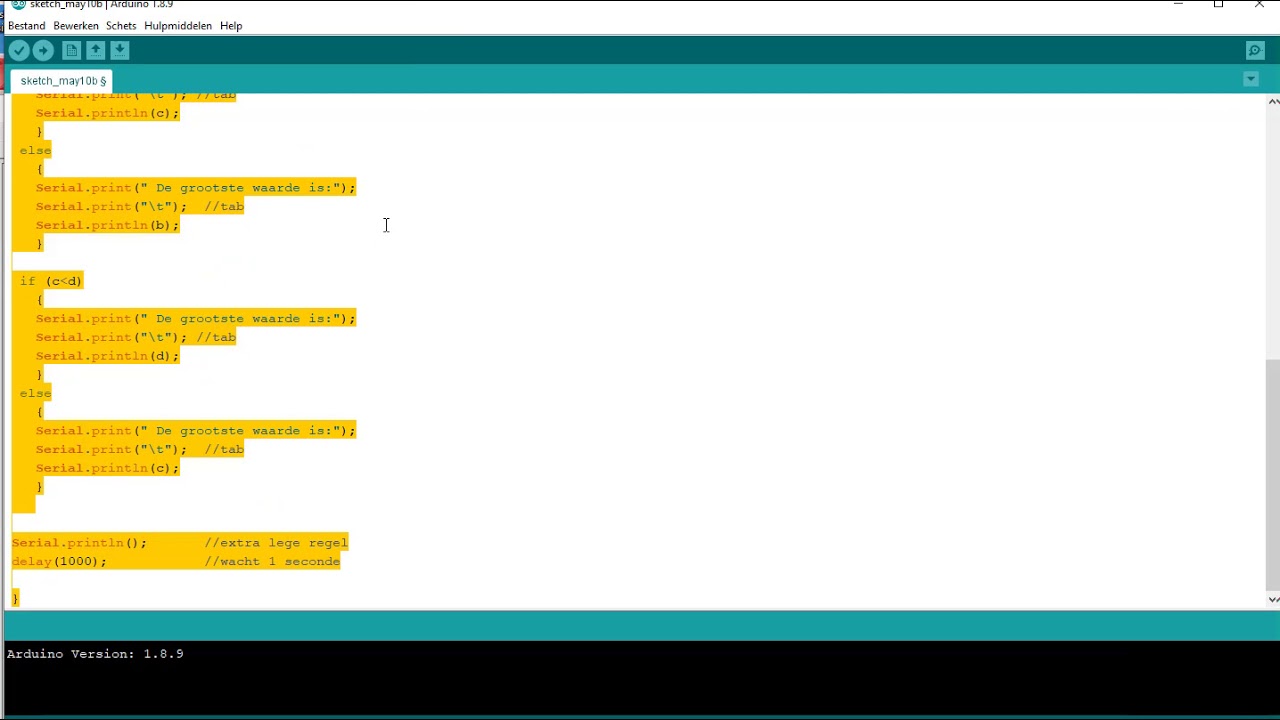Image resolution: width=1280 pixels, height=720 pixels.
Task: Click the first 'else' keyword line
Action: (x=35, y=150)
